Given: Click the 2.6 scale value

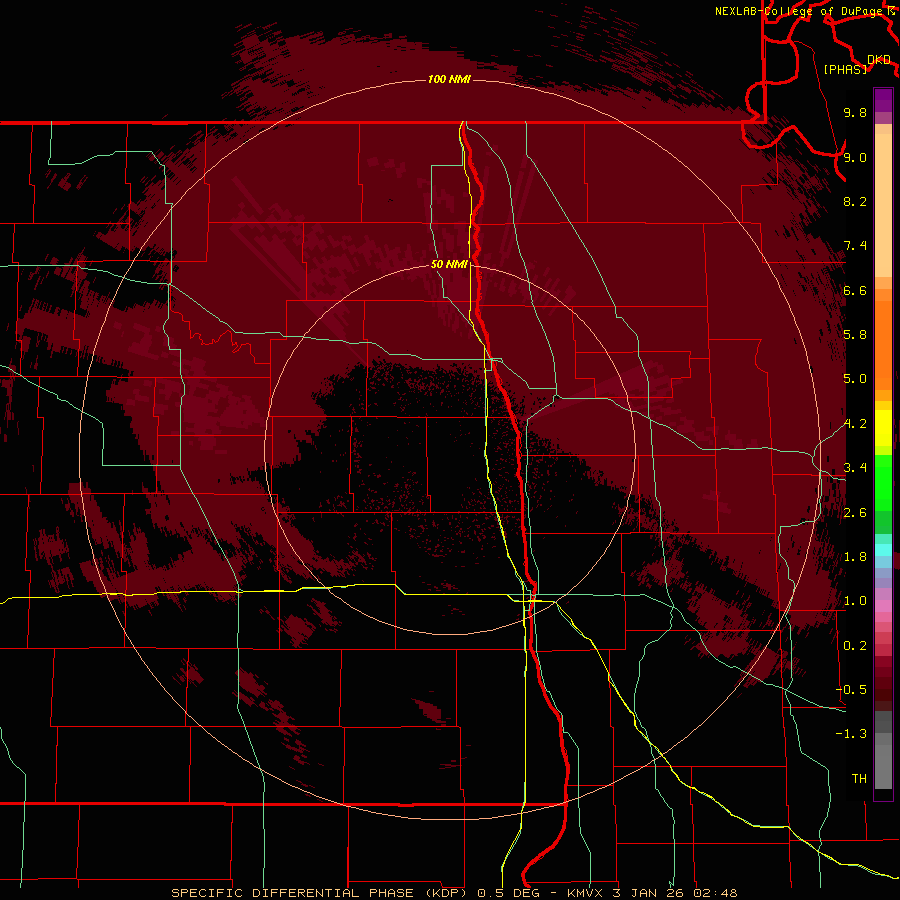Looking at the screenshot, I should [x=855, y=513].
